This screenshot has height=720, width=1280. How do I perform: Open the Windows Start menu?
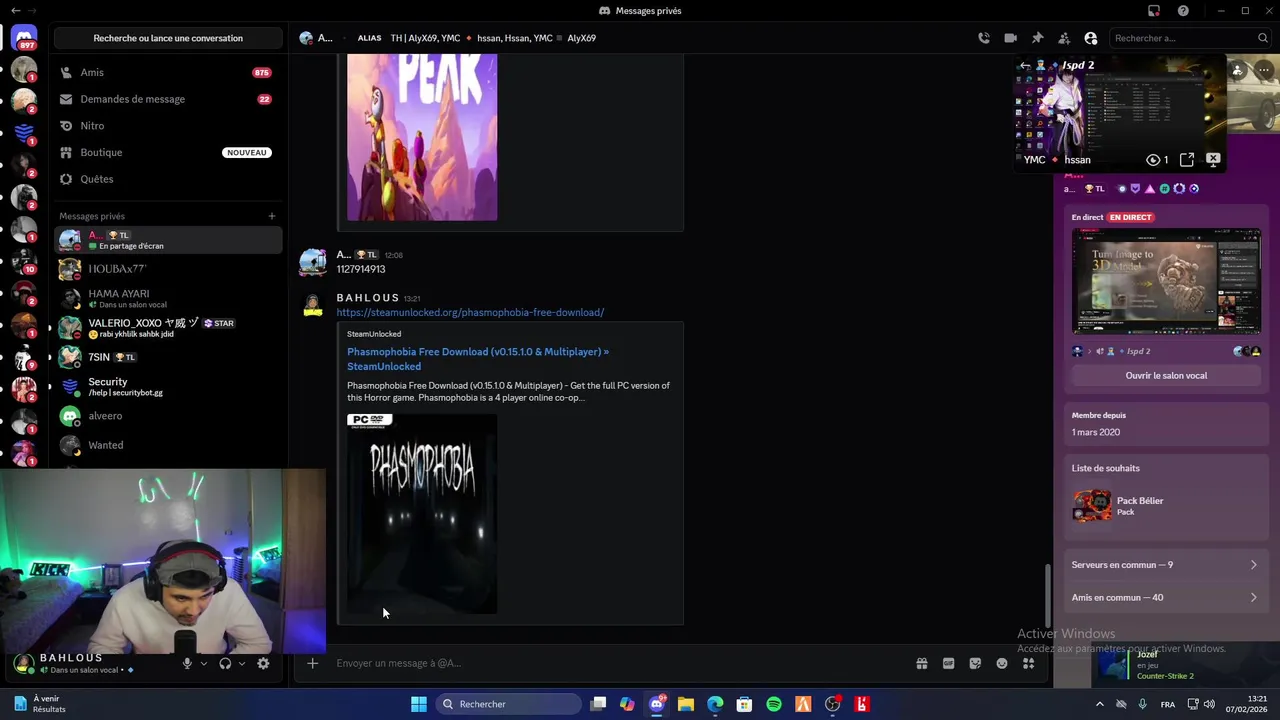click(x=419, y=704)
